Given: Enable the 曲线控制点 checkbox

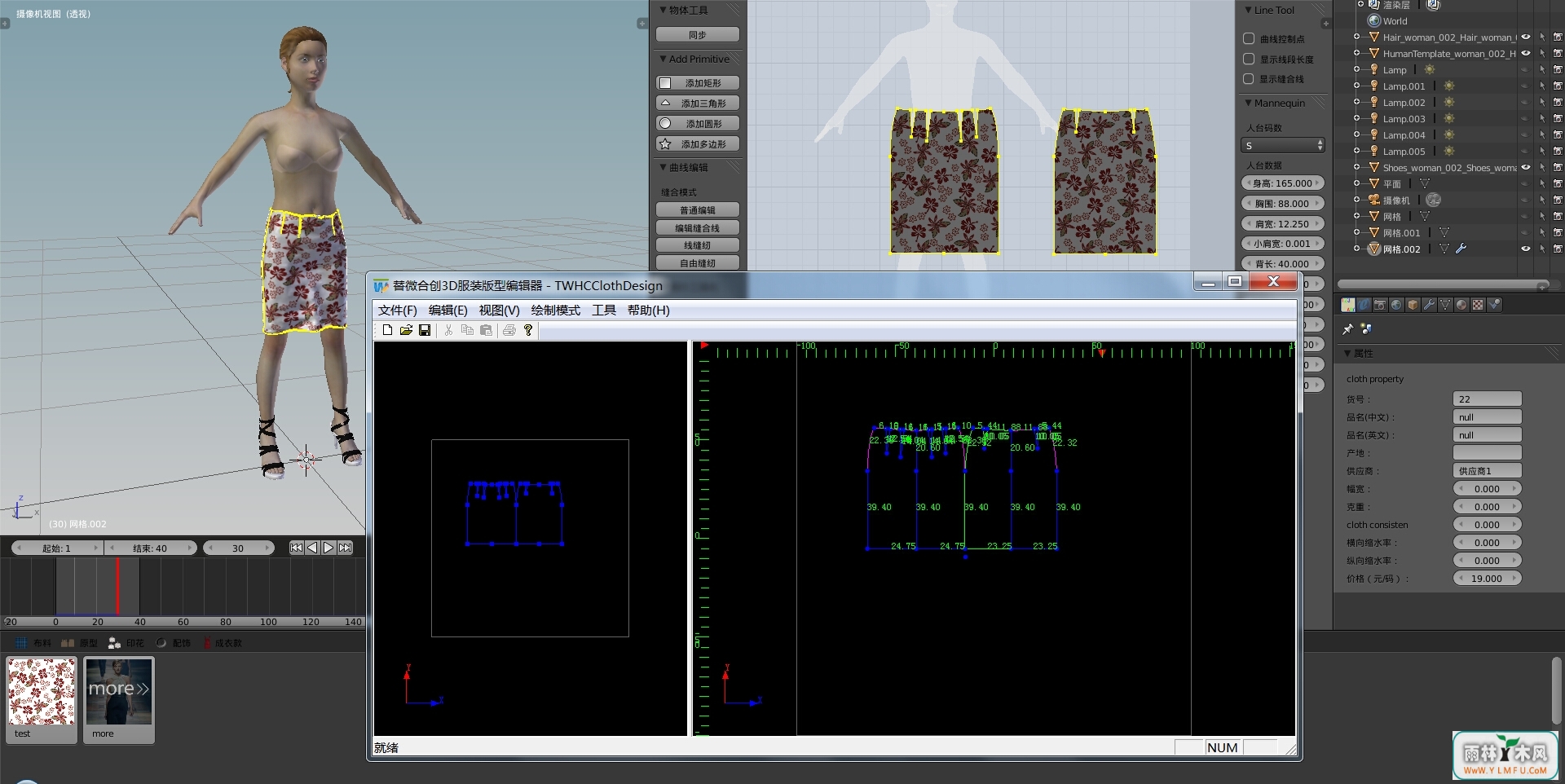Looking at the screenshot, I should pyautogui.click(x=1249, y=39).
